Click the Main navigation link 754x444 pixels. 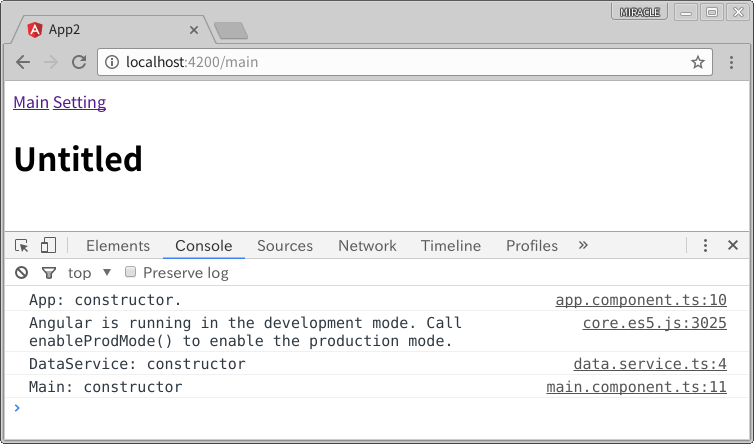tap(31, 102)
